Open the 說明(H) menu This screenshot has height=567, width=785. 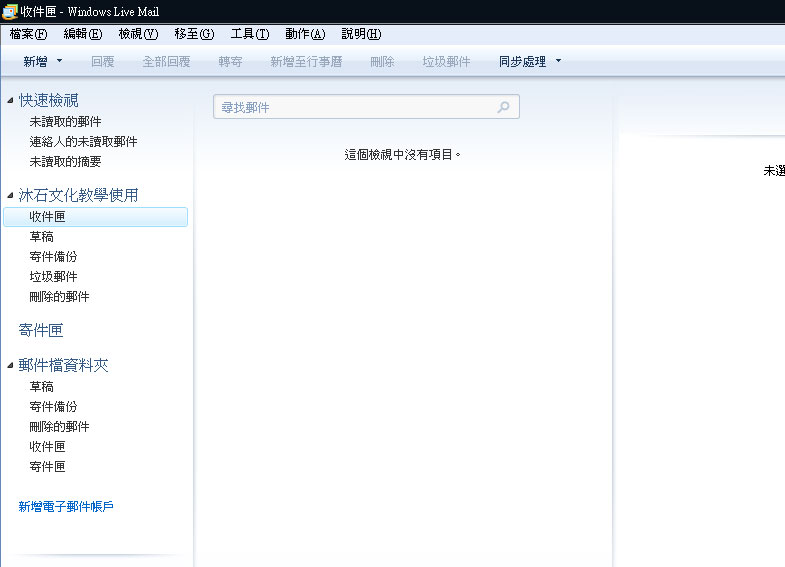[x=361, y=34]
